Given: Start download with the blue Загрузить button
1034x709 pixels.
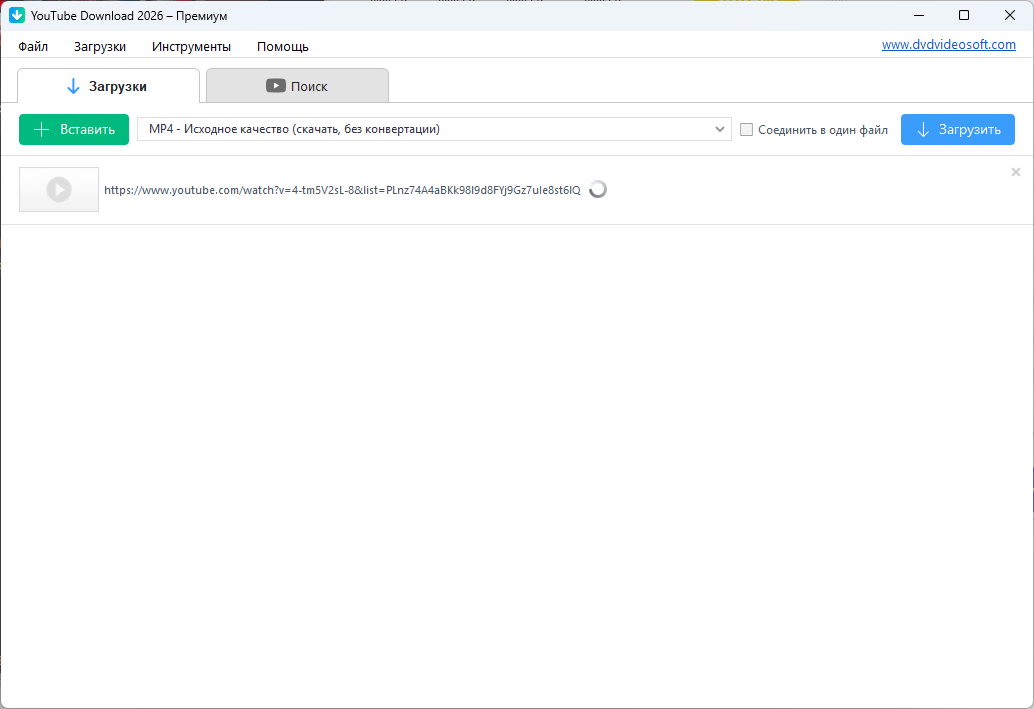Looking at the screenshot, I should (957, 129).
